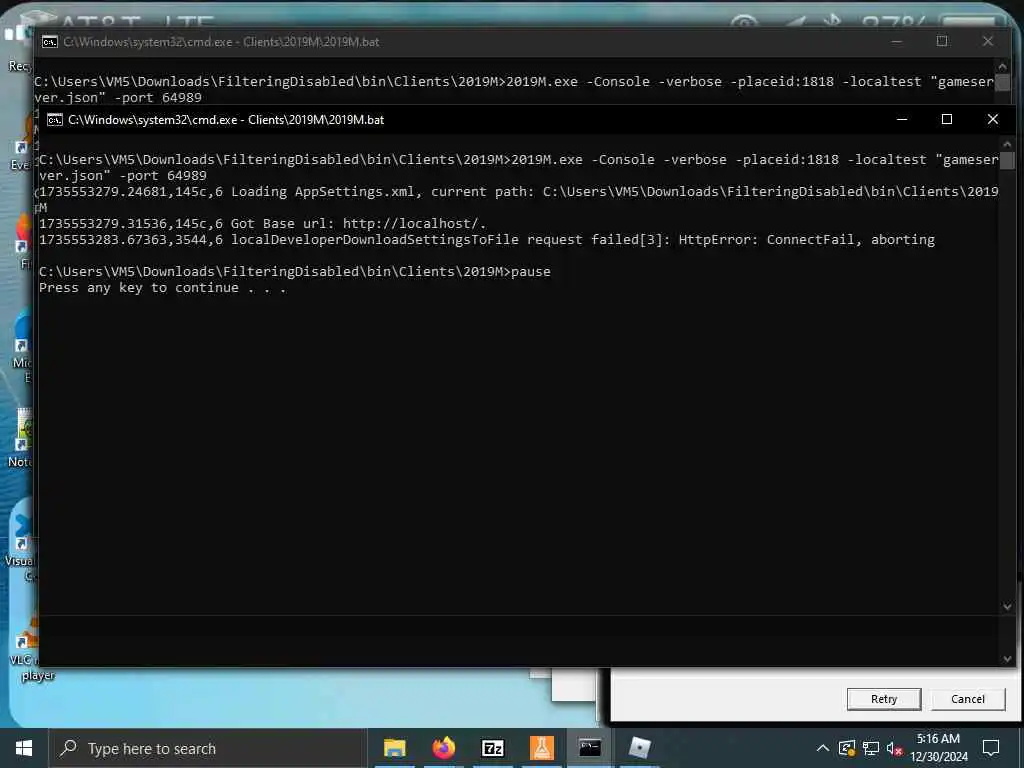Click the 'Press any key to continue' line
The width and height of the screenshot is (1024, 768).
pos(163,288)
